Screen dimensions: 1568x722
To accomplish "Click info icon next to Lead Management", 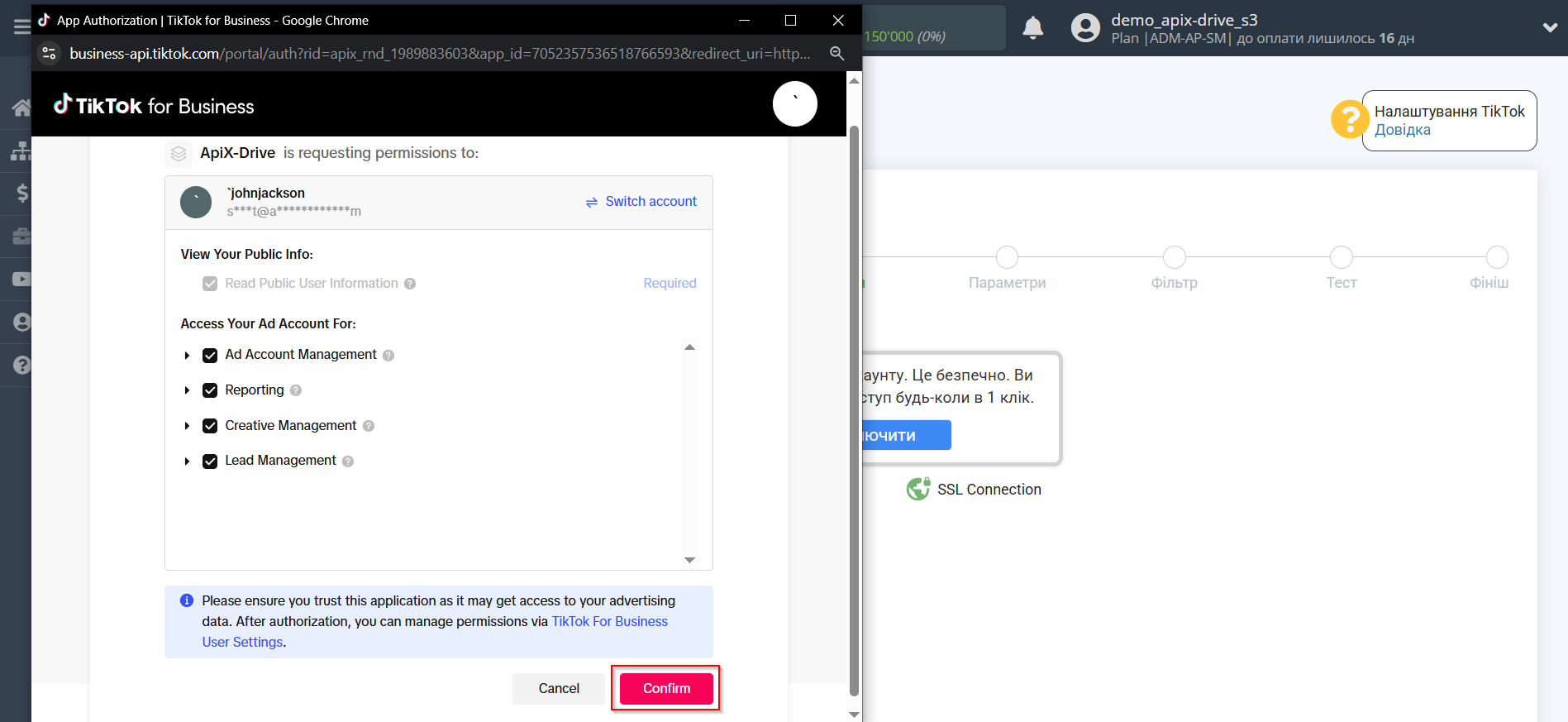I will tap(348, 461).
